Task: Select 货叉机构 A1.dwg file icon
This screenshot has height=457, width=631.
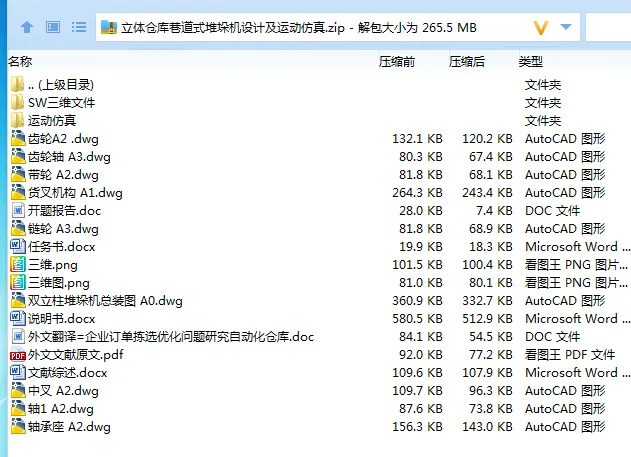Action: [18, 192]
